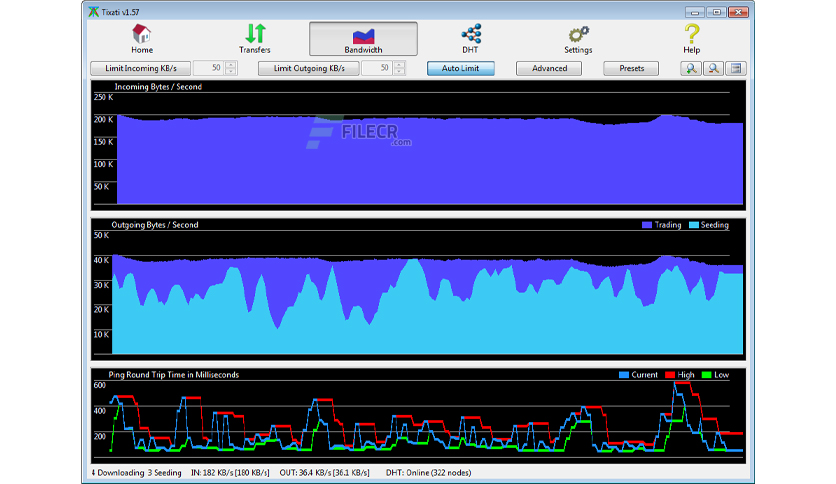Click the Tixati title bar logo

[94, 12]
